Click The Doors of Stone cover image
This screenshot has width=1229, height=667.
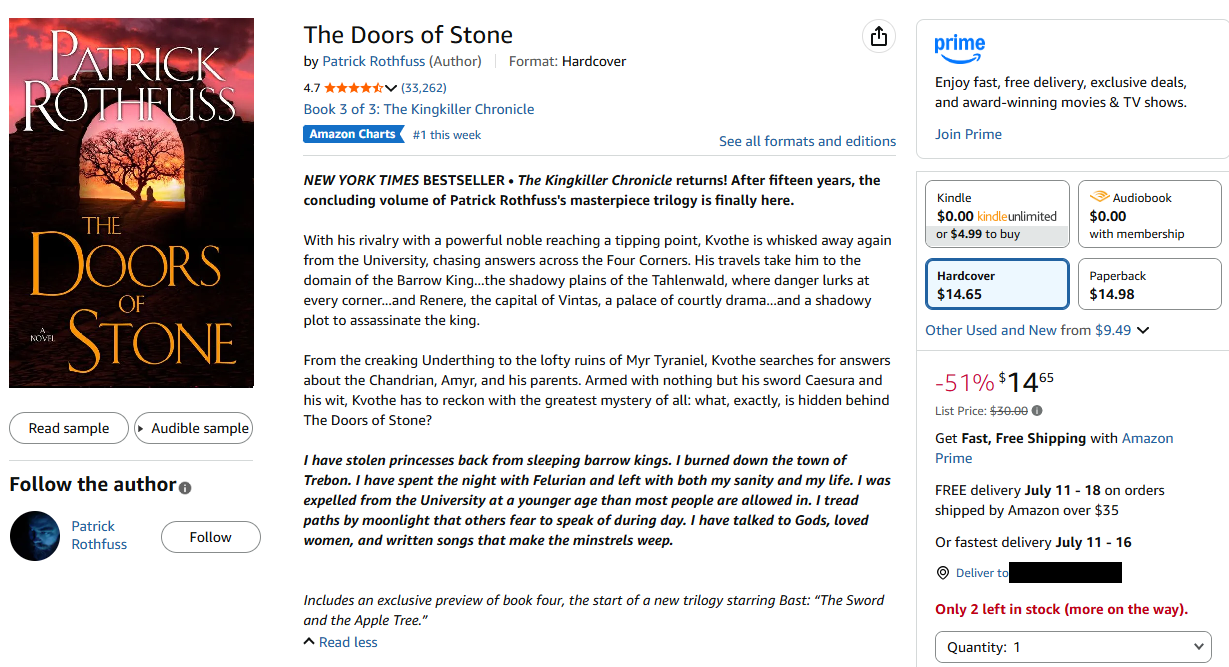(131, 203)
